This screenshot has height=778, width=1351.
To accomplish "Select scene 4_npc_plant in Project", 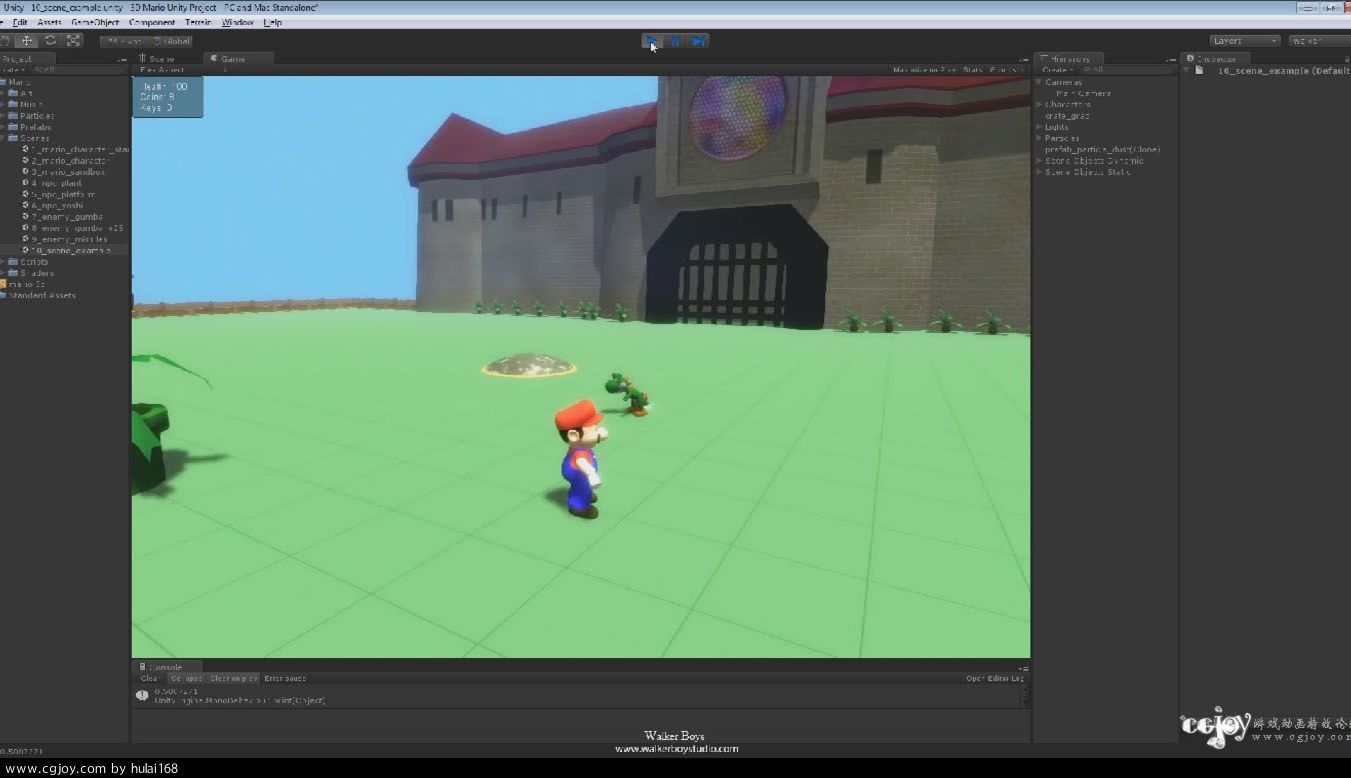I will coord(57,183).
